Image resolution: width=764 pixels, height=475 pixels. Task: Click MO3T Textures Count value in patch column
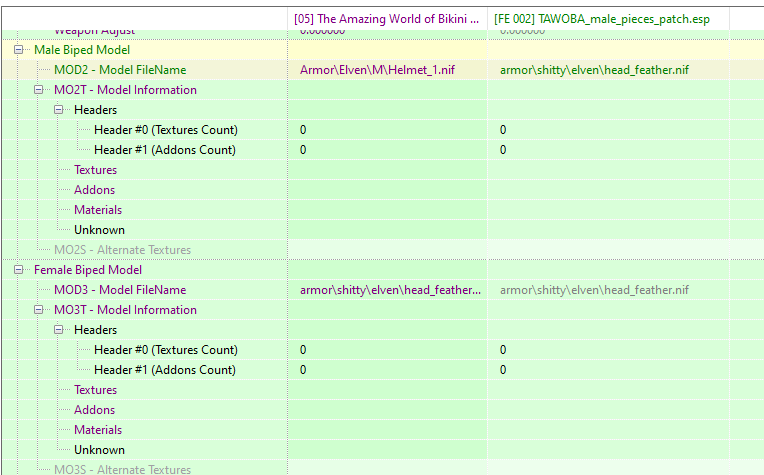point(503,350)
